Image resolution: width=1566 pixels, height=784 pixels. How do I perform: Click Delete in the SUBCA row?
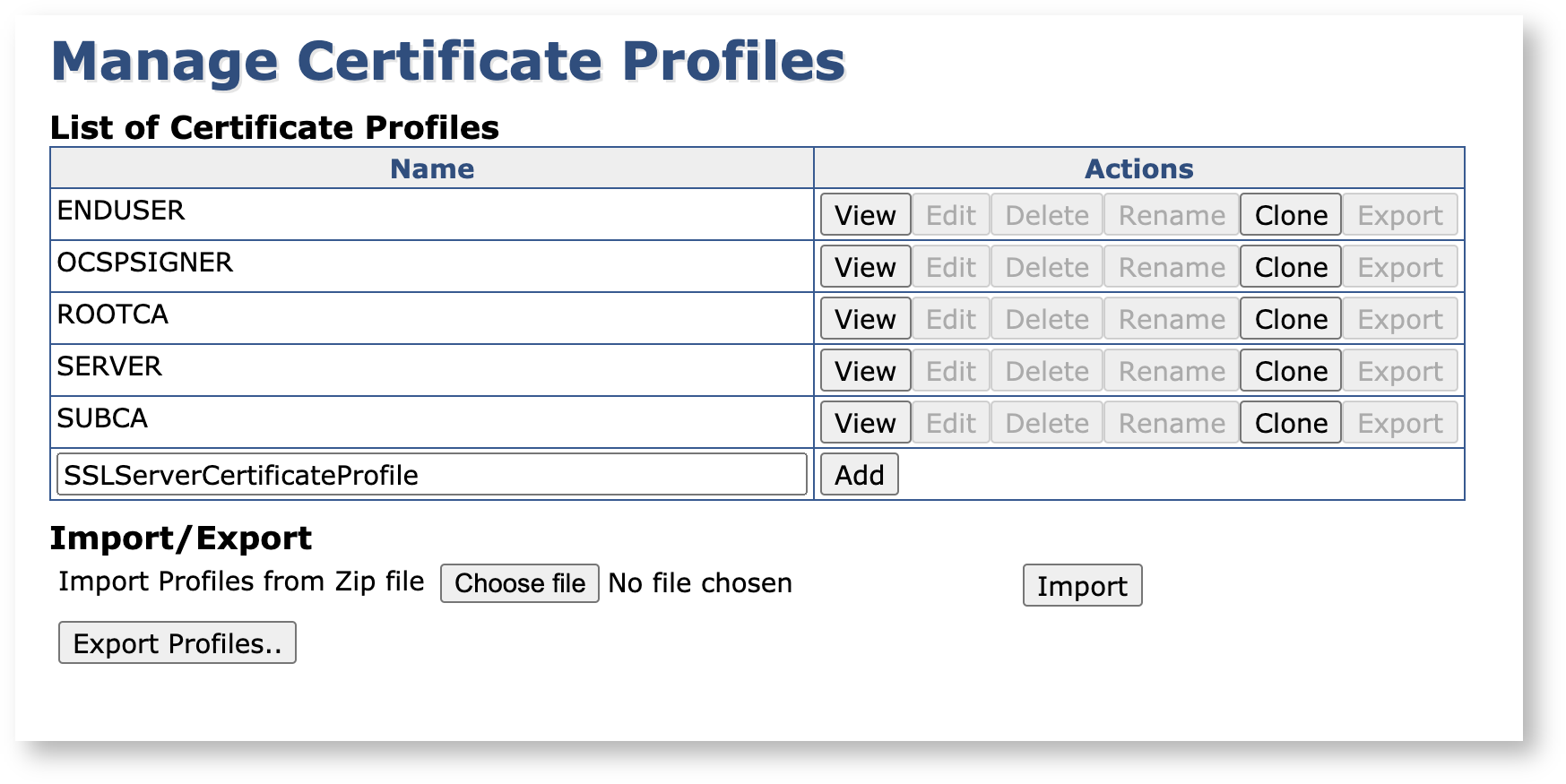coord(1046,423)
